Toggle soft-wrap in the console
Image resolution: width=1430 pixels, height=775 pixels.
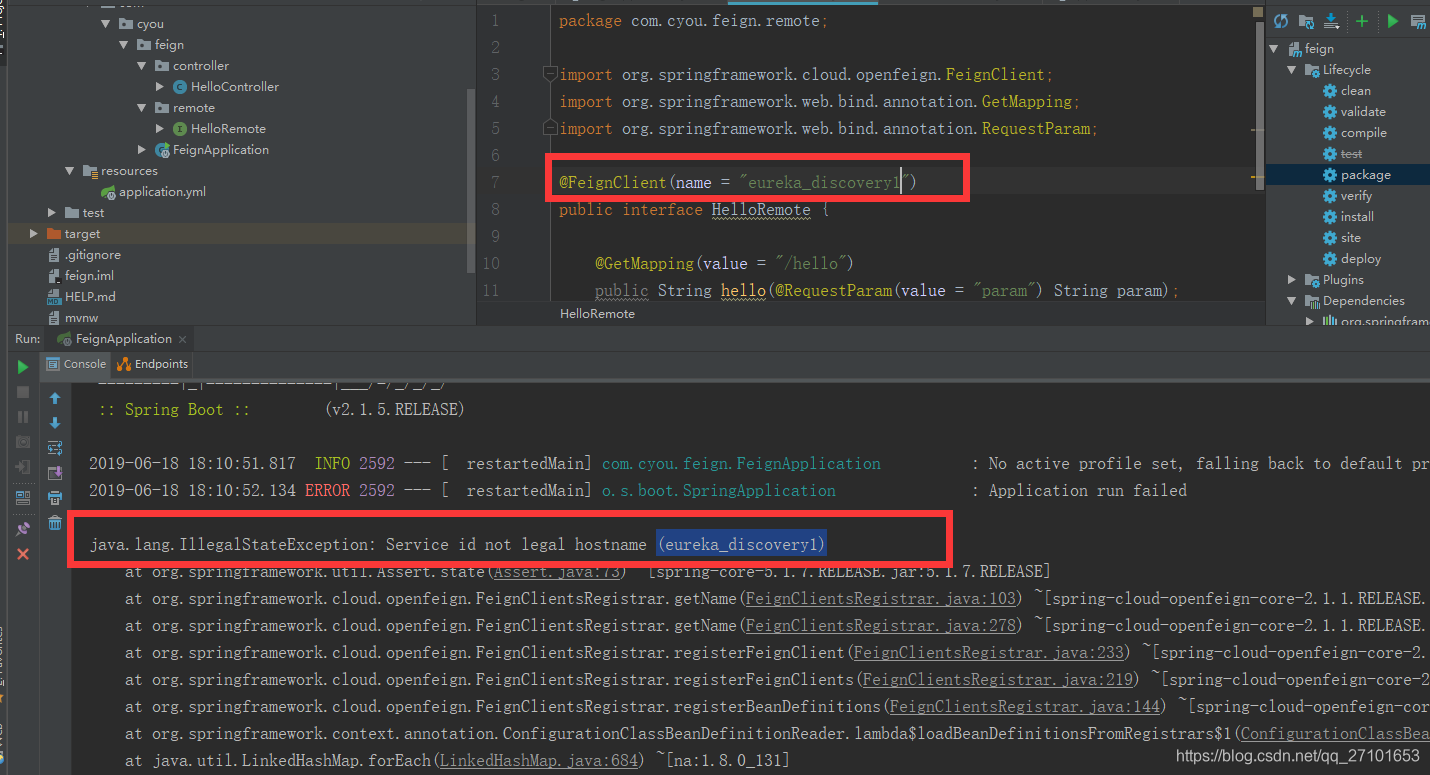(55, 448)
